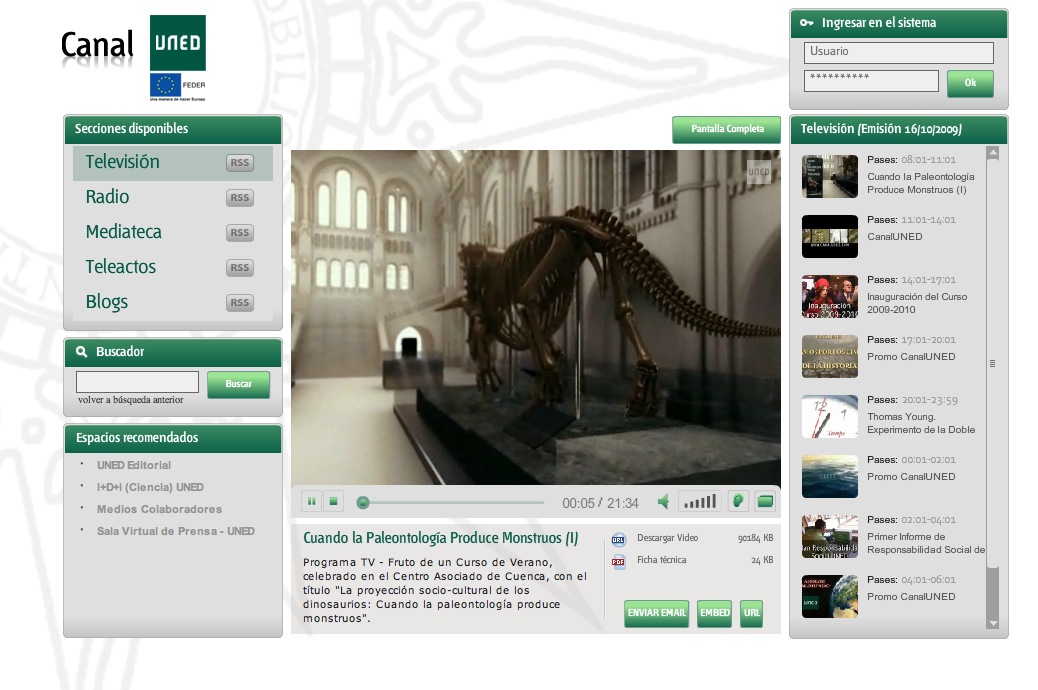Mute audio with the speaker icon
1038x690 pixels.
tap(663, 502)
